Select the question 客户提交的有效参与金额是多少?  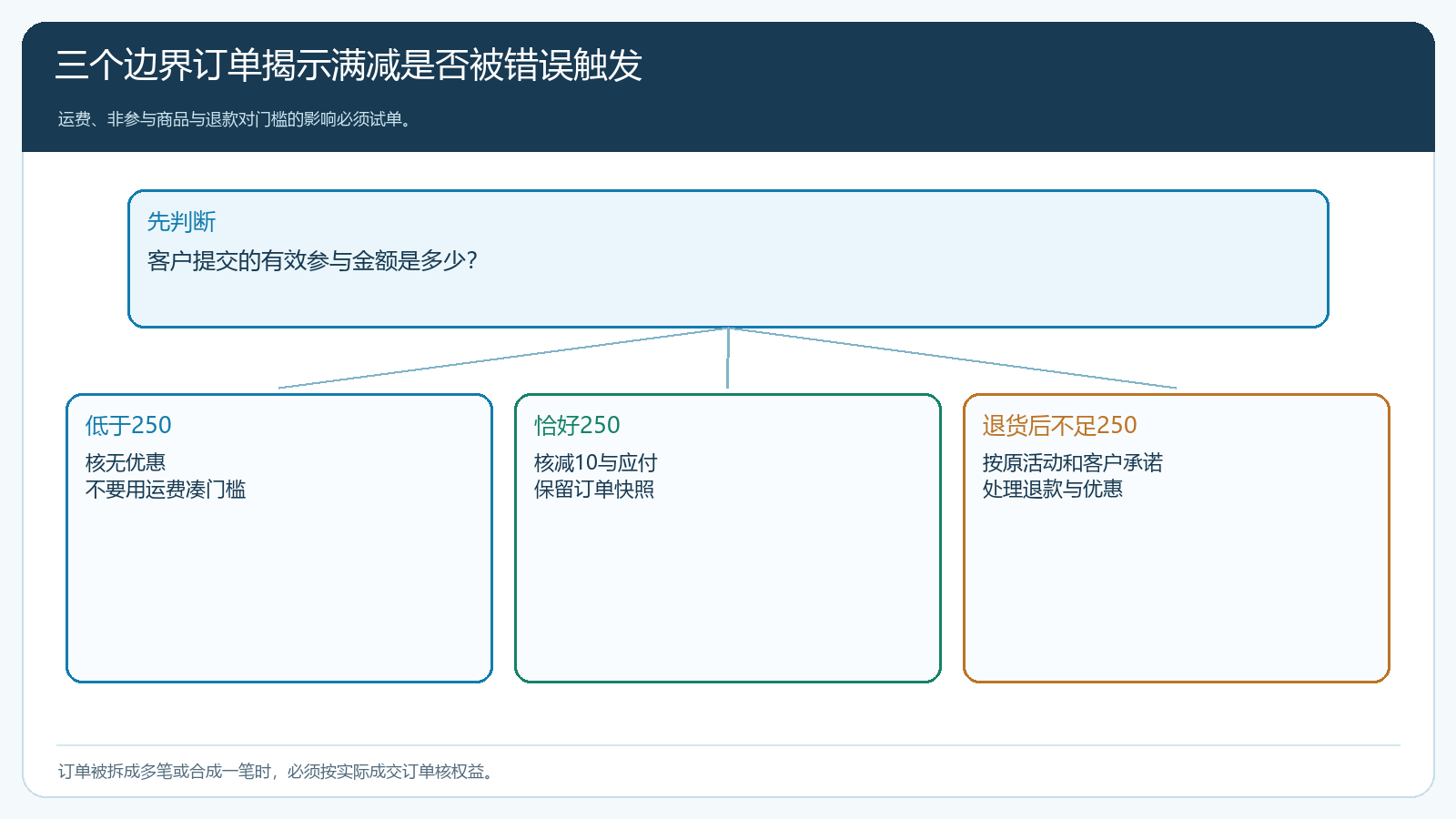pyautogui.click(x=312, y=261)
